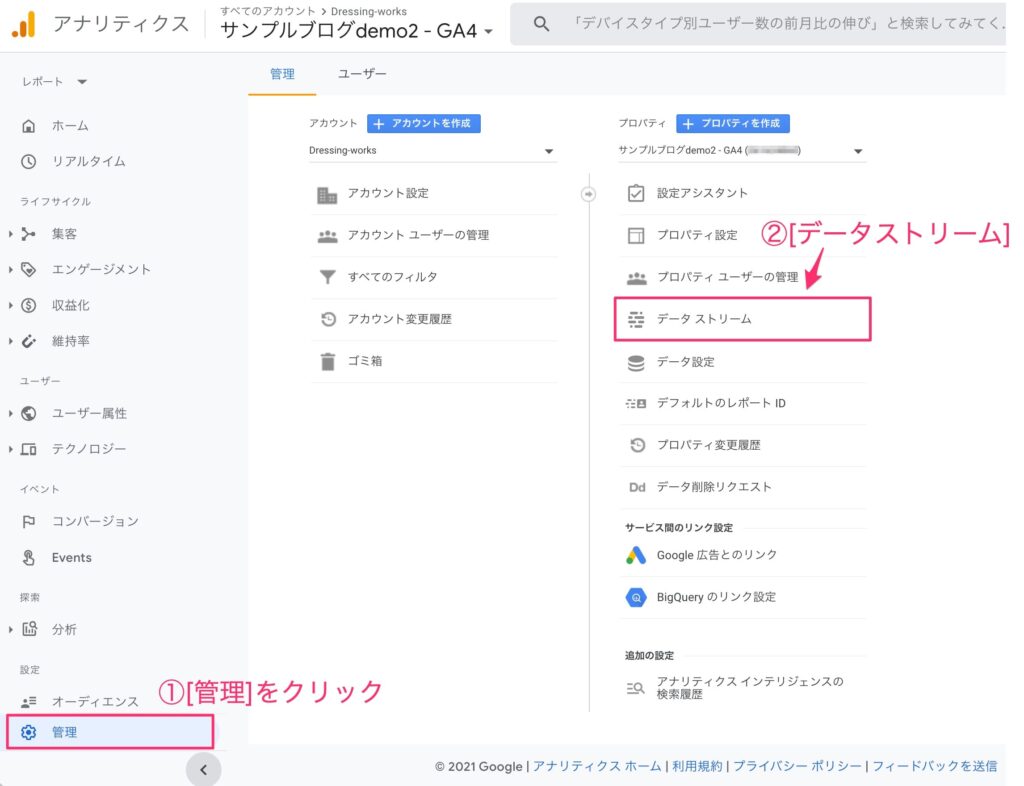Screen dimensions: 1024x786
Task: Click the 集客 acquisition icon
Action: [x=29, y=234]
